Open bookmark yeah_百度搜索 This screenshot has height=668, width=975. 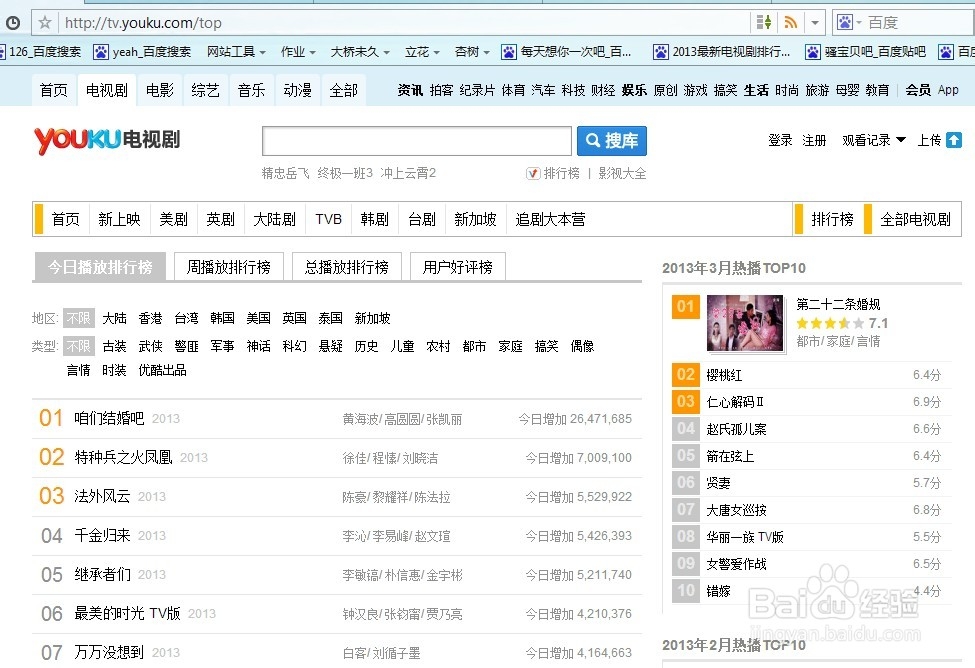pyautogui.click(x=142, y=52)
